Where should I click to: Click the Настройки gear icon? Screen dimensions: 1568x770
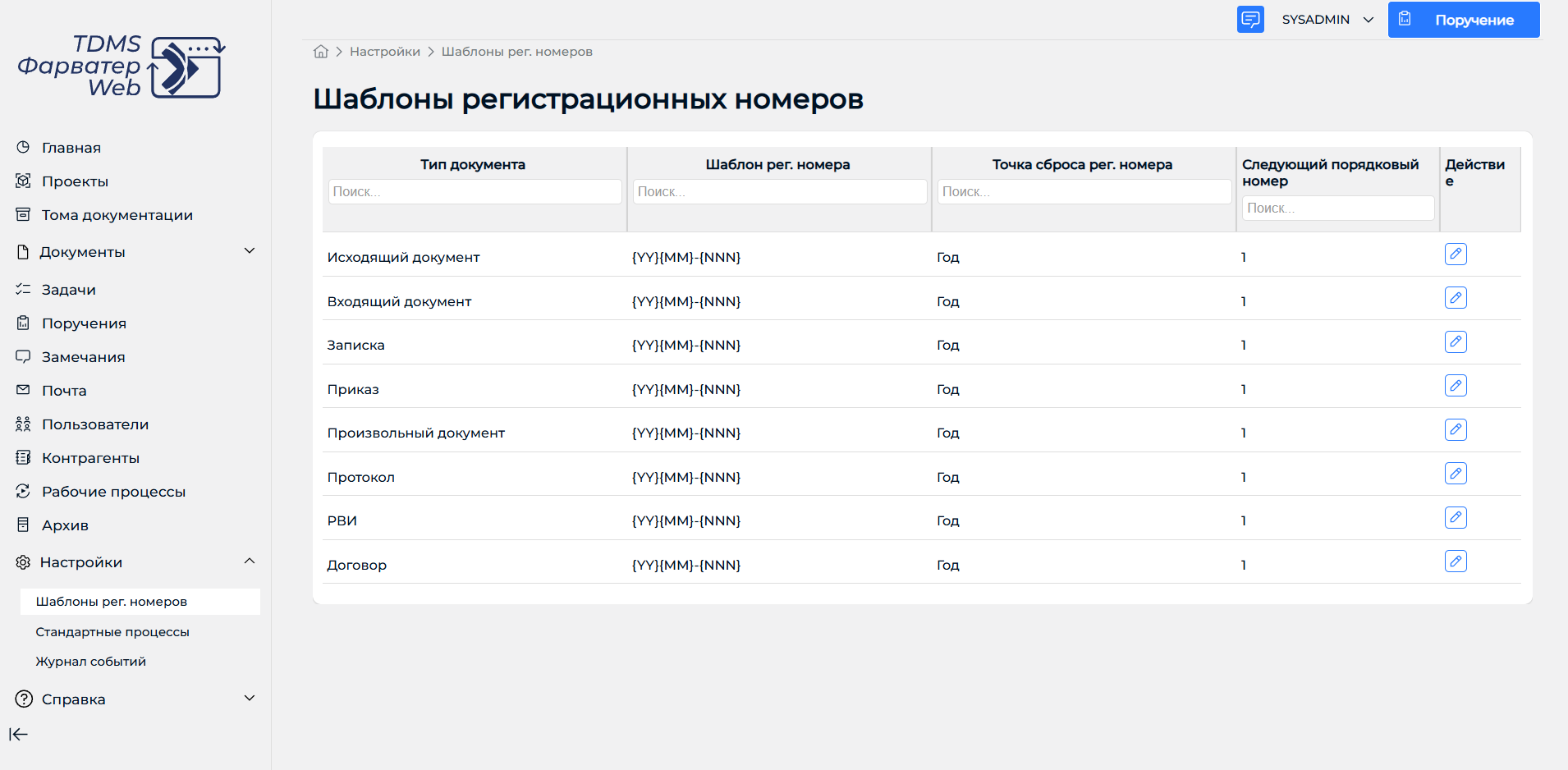pyautogui.click(x=23, y=562)
